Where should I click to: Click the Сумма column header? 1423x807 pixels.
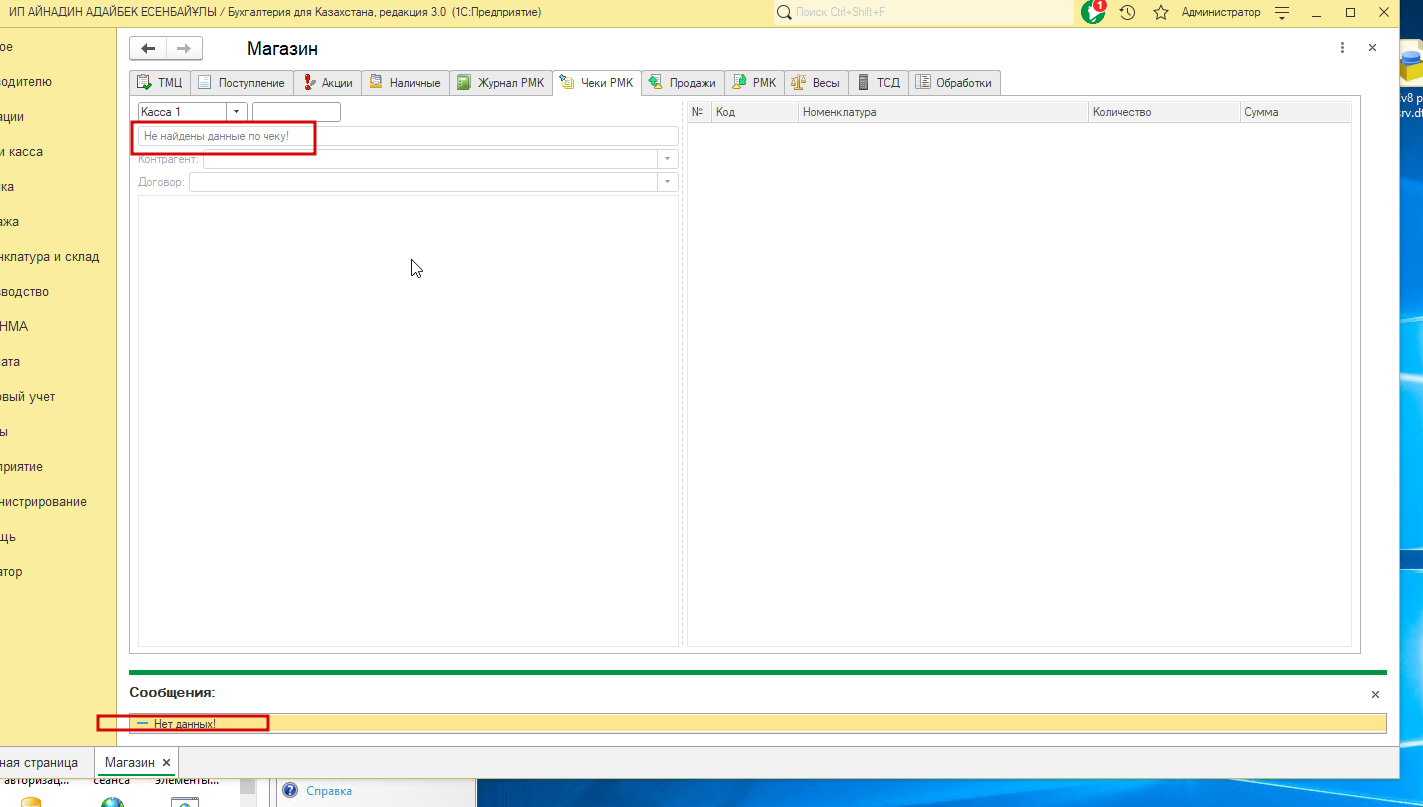click(1295, 112)
